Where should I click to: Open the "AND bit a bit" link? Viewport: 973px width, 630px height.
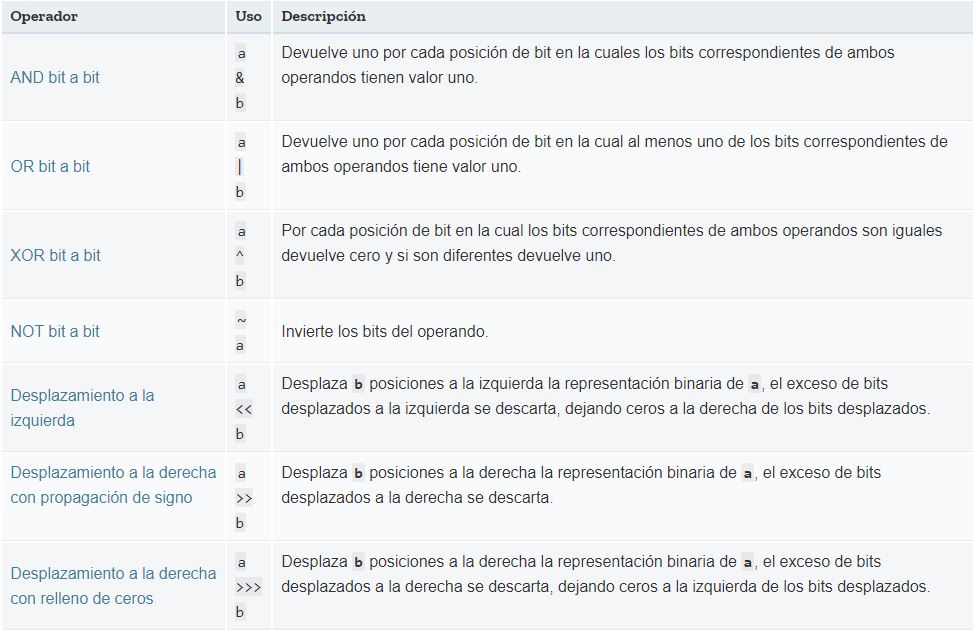pos(55,77)
